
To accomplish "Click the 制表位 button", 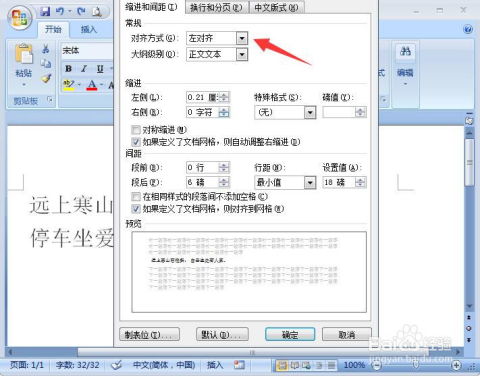I will tap(149, 335).
